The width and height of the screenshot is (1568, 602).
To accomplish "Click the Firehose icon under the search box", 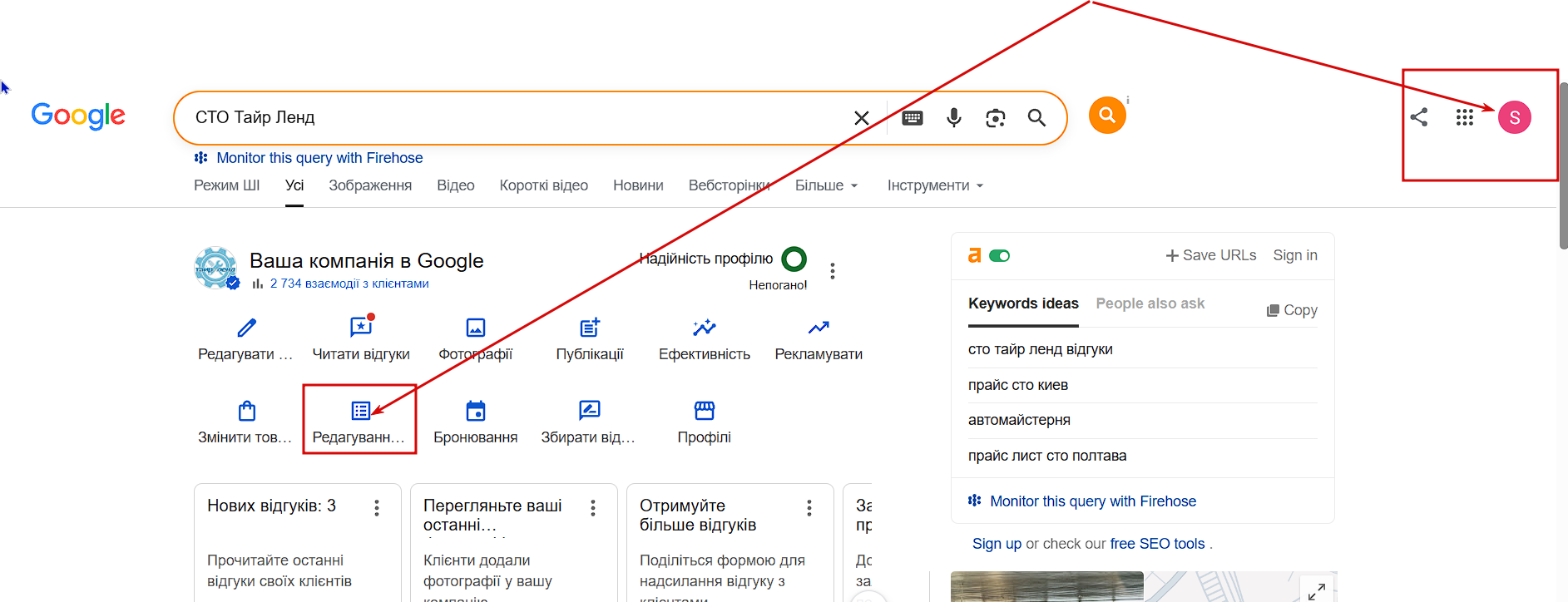I will coord(201,158).
